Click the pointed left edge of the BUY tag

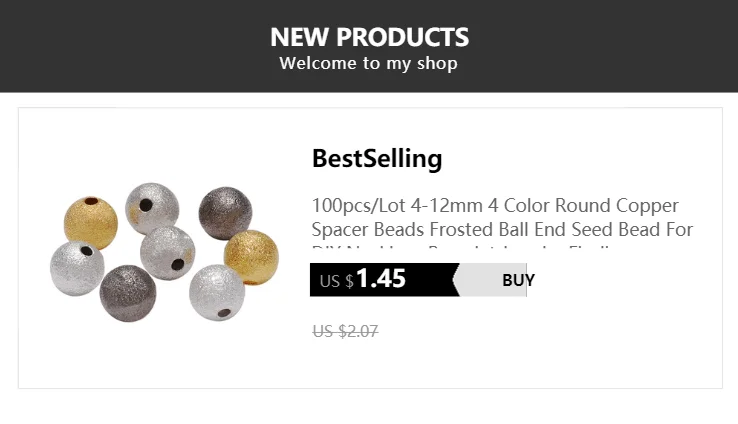457,280
